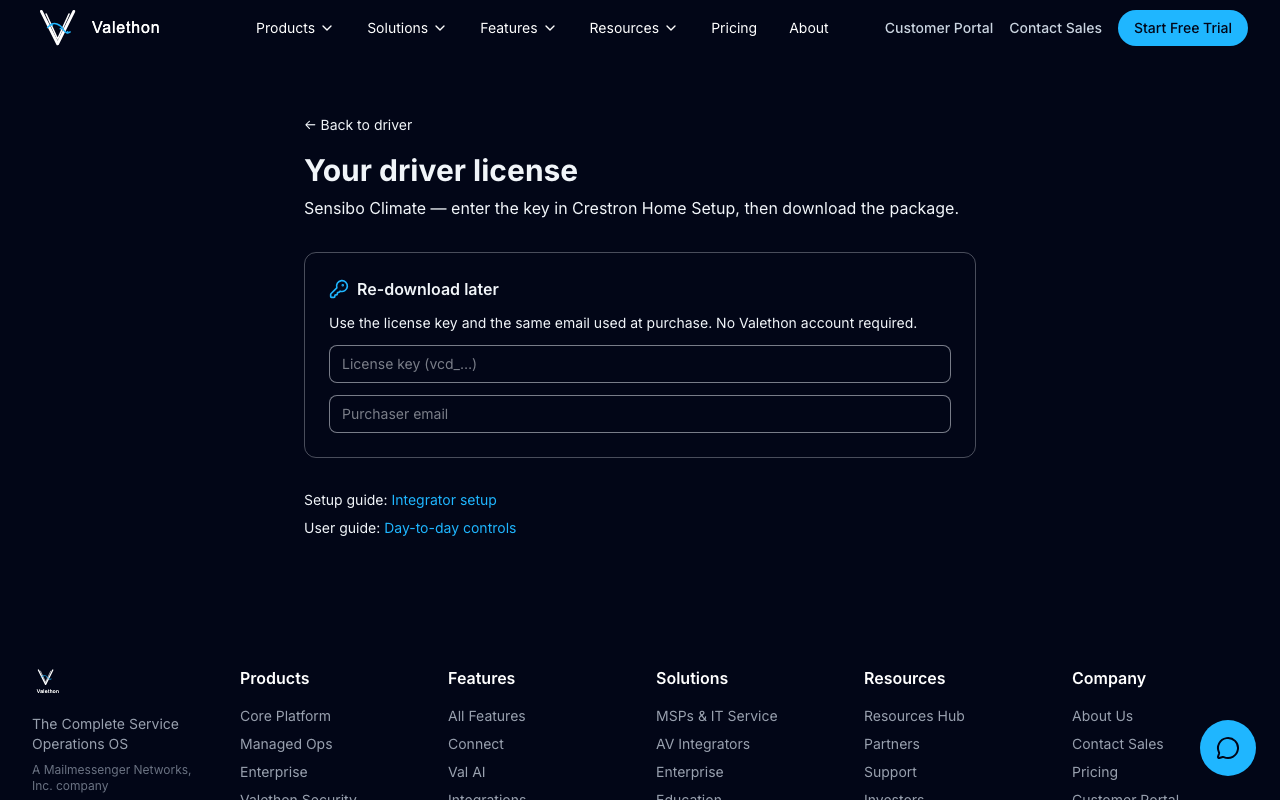
Task: Open the About page from navbar
Action: pyautogui.click(x=809, y=28)
